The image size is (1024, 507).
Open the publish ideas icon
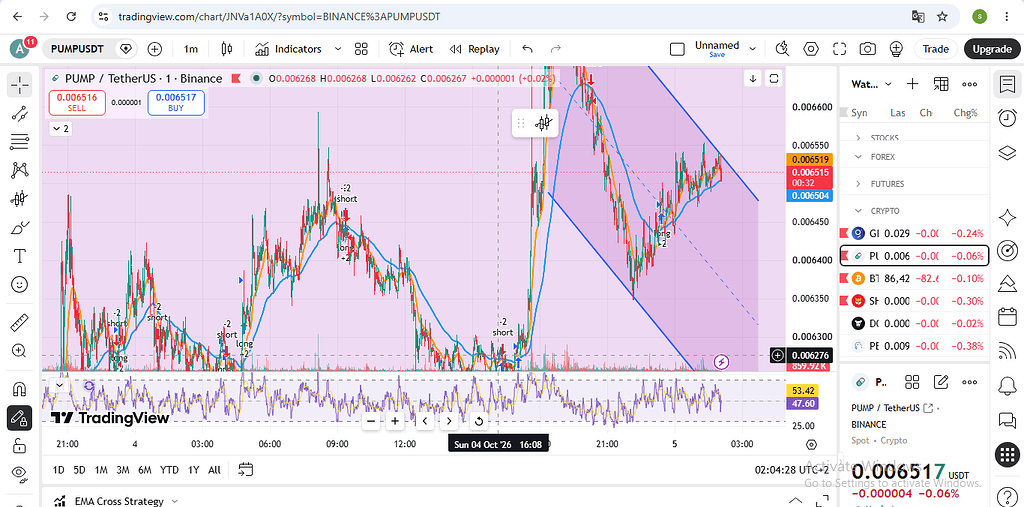pyautogui.click(x=896, y=49)
